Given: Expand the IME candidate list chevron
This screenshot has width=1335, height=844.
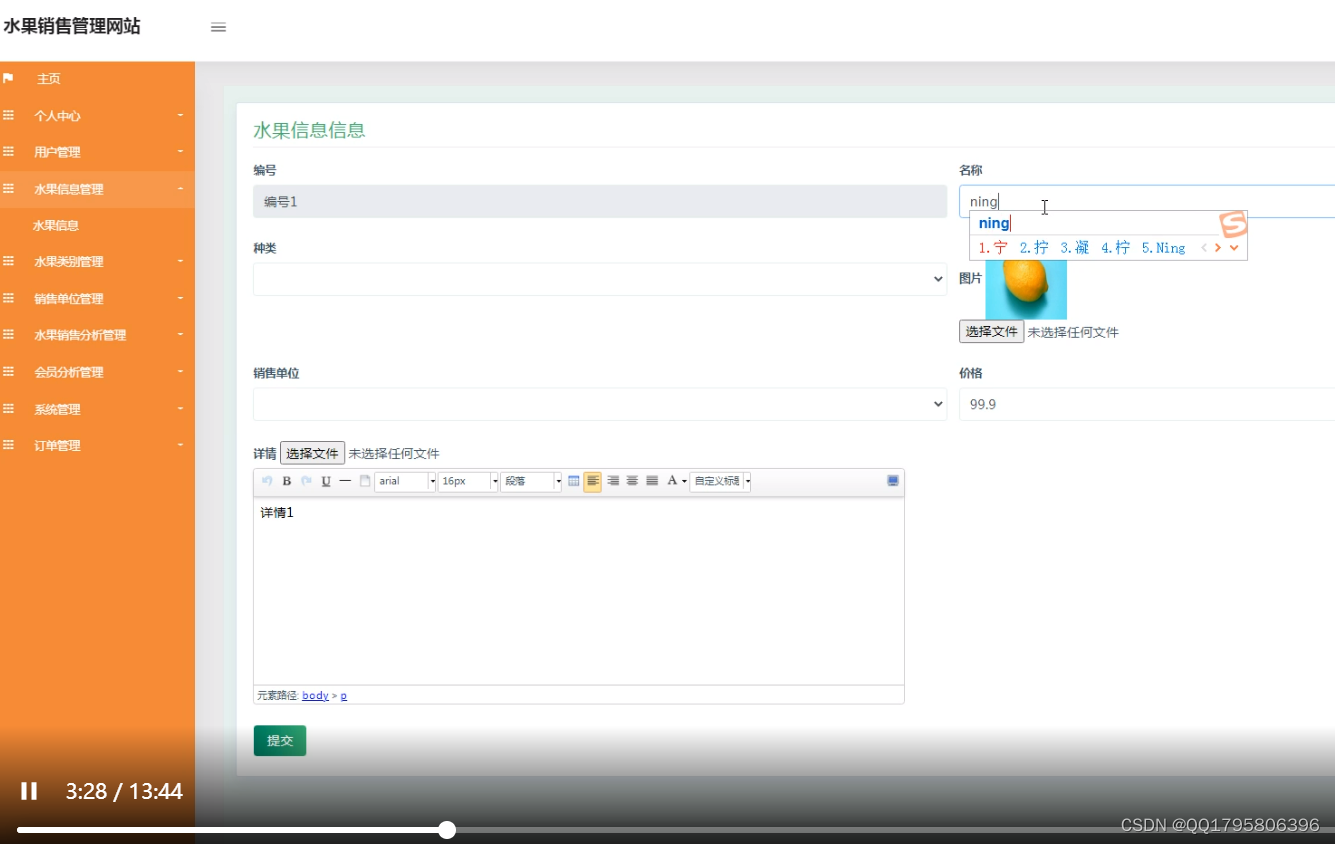Looking at the screenshot, I should pos(1234,248).
